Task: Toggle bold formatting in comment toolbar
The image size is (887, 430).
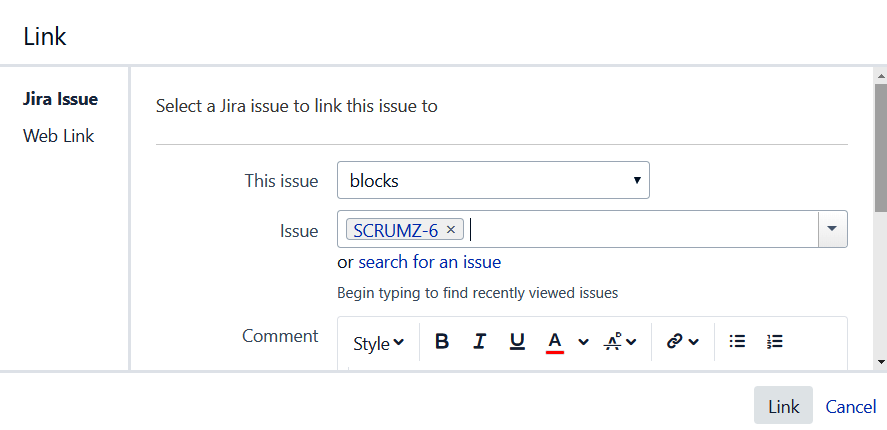Action: [442, 341]
